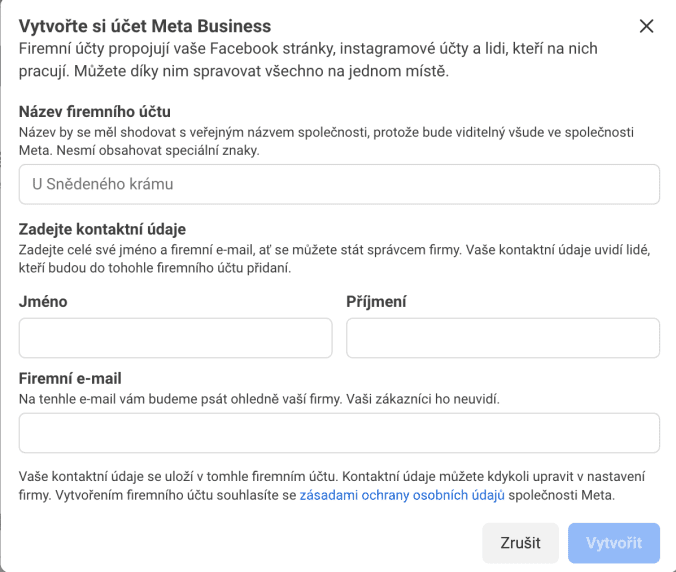The width and height of the screenshot is (676, 572).
Task: Click the 'Zadejte kontaktní údaje' section heading
Action: (102, 228)
